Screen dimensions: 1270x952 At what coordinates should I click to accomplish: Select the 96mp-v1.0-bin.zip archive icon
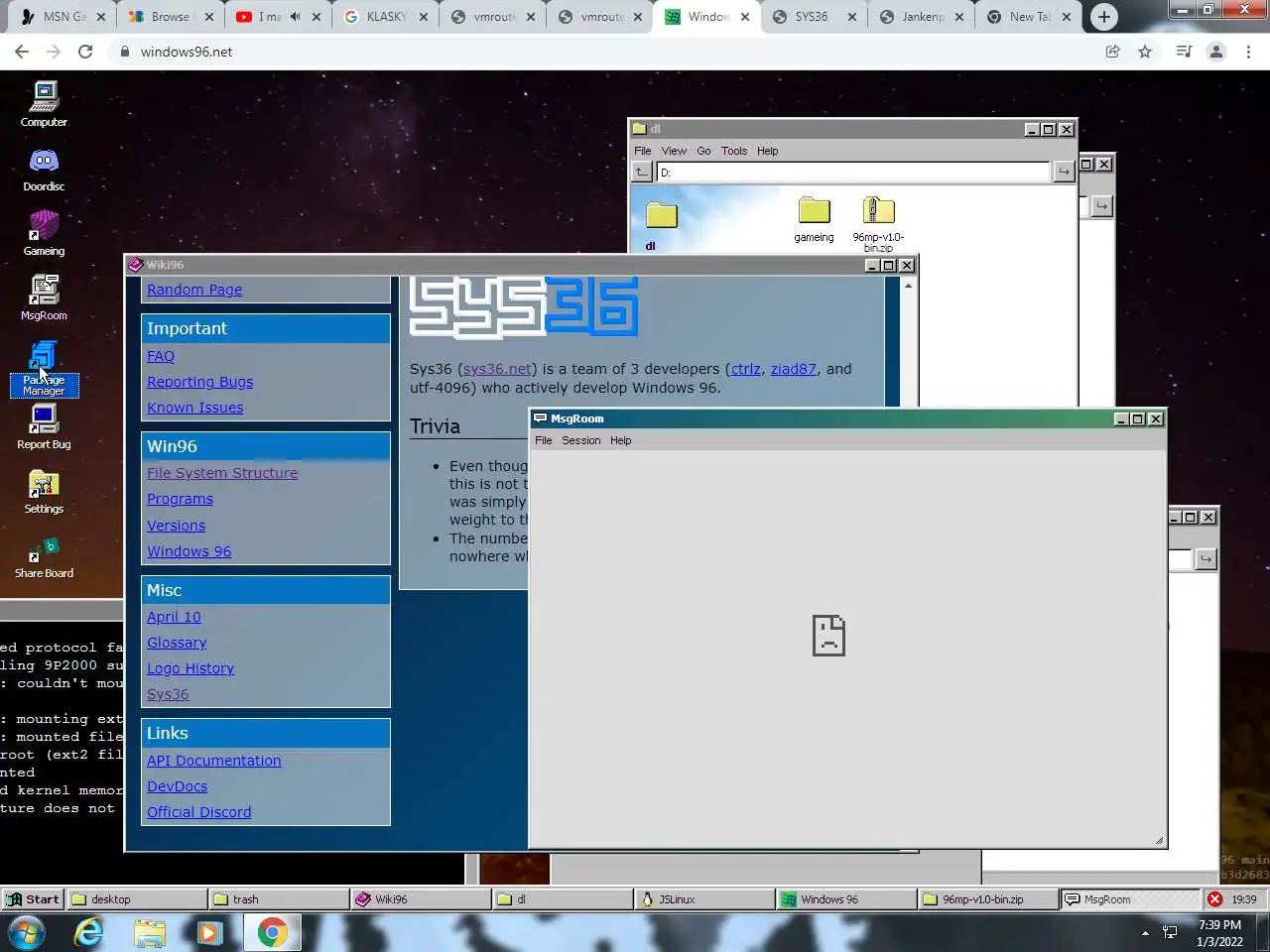(x=878, y=223)
